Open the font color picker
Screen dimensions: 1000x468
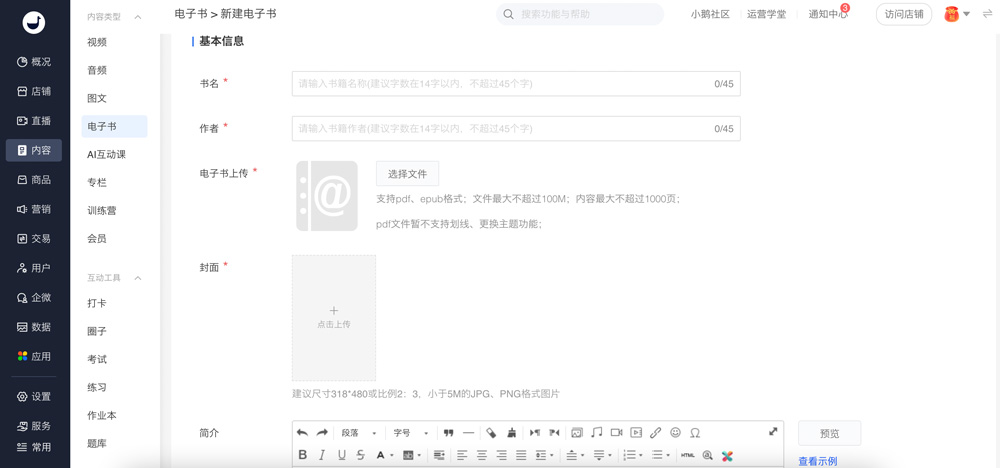click(382, 455)
